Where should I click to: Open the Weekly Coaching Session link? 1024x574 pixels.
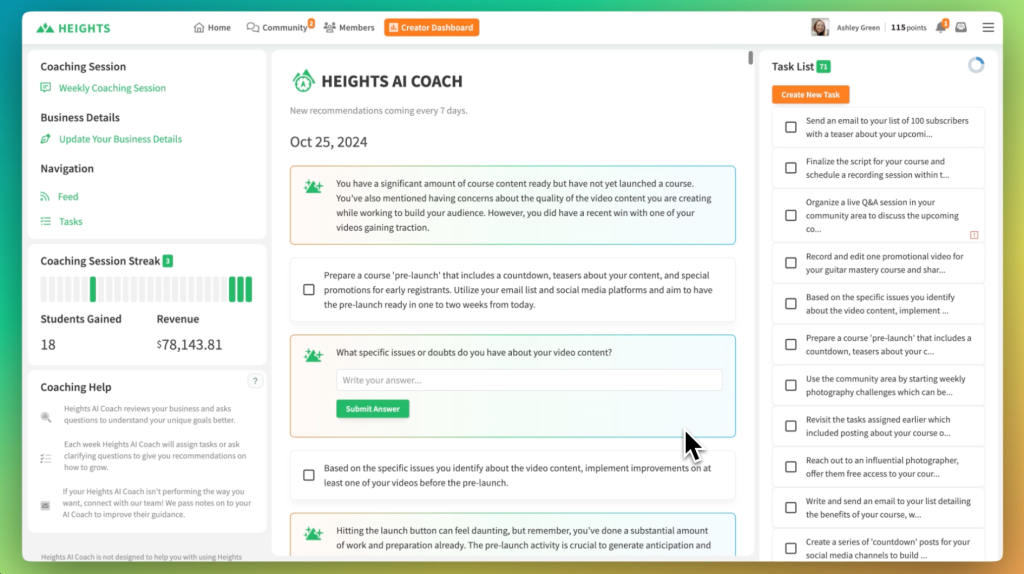click(x=111, y=88)
